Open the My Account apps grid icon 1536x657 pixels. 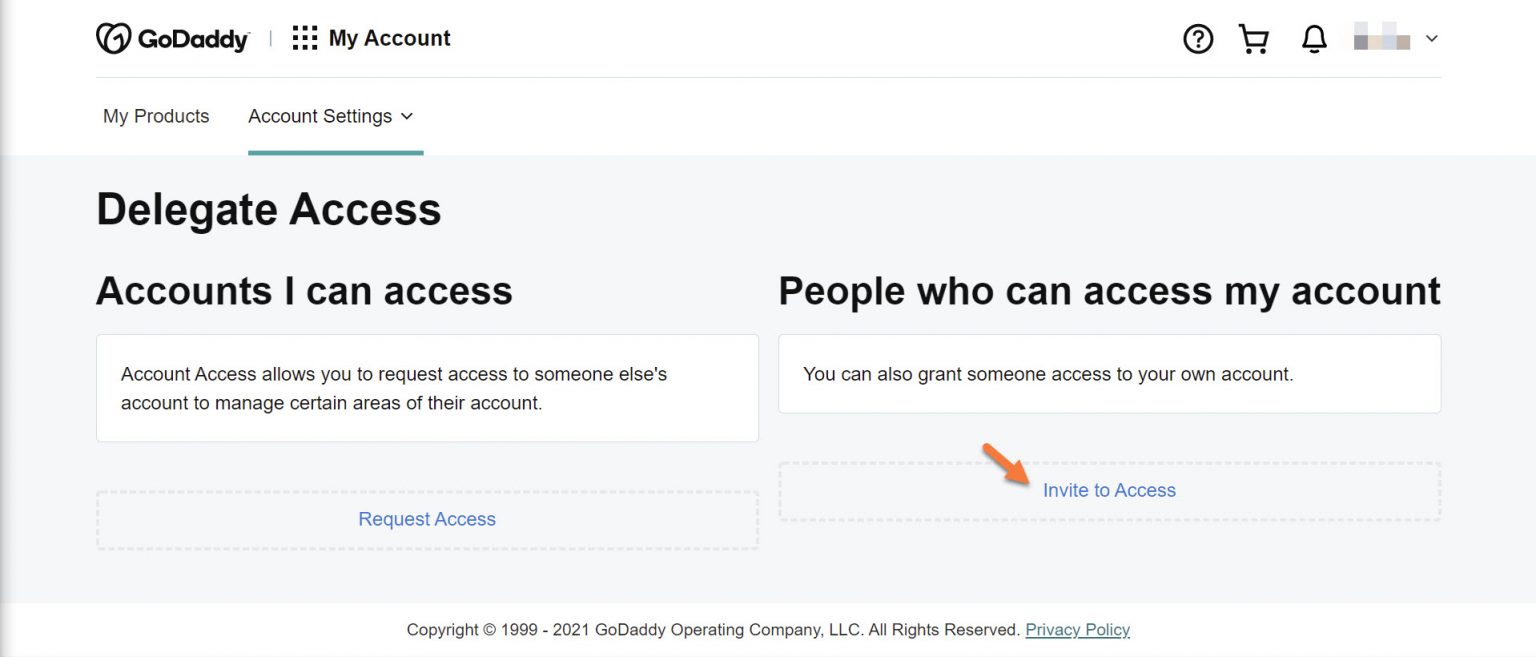tap(303, 37)
